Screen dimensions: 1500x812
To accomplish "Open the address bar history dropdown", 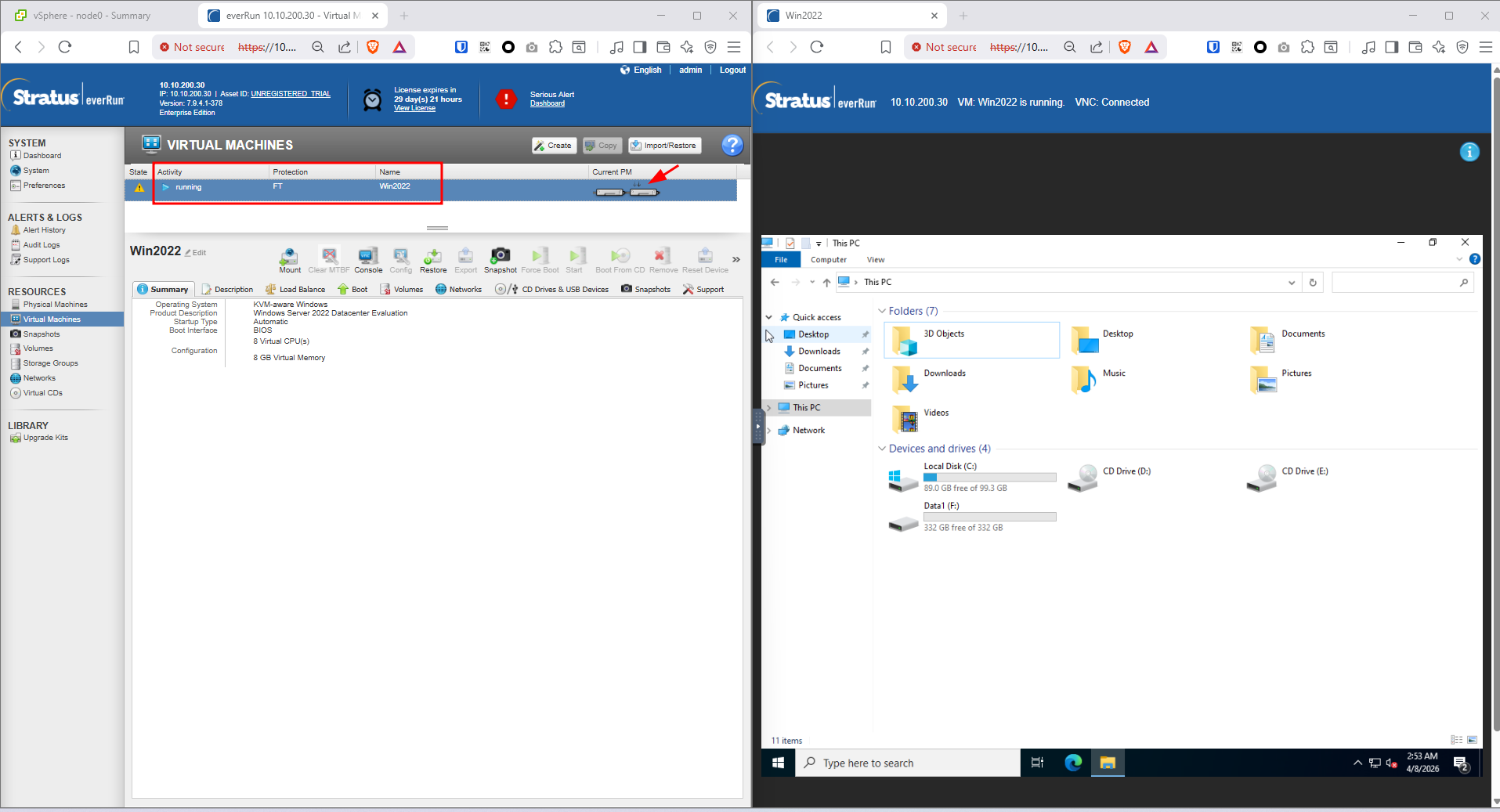I will click(1292, 283).
